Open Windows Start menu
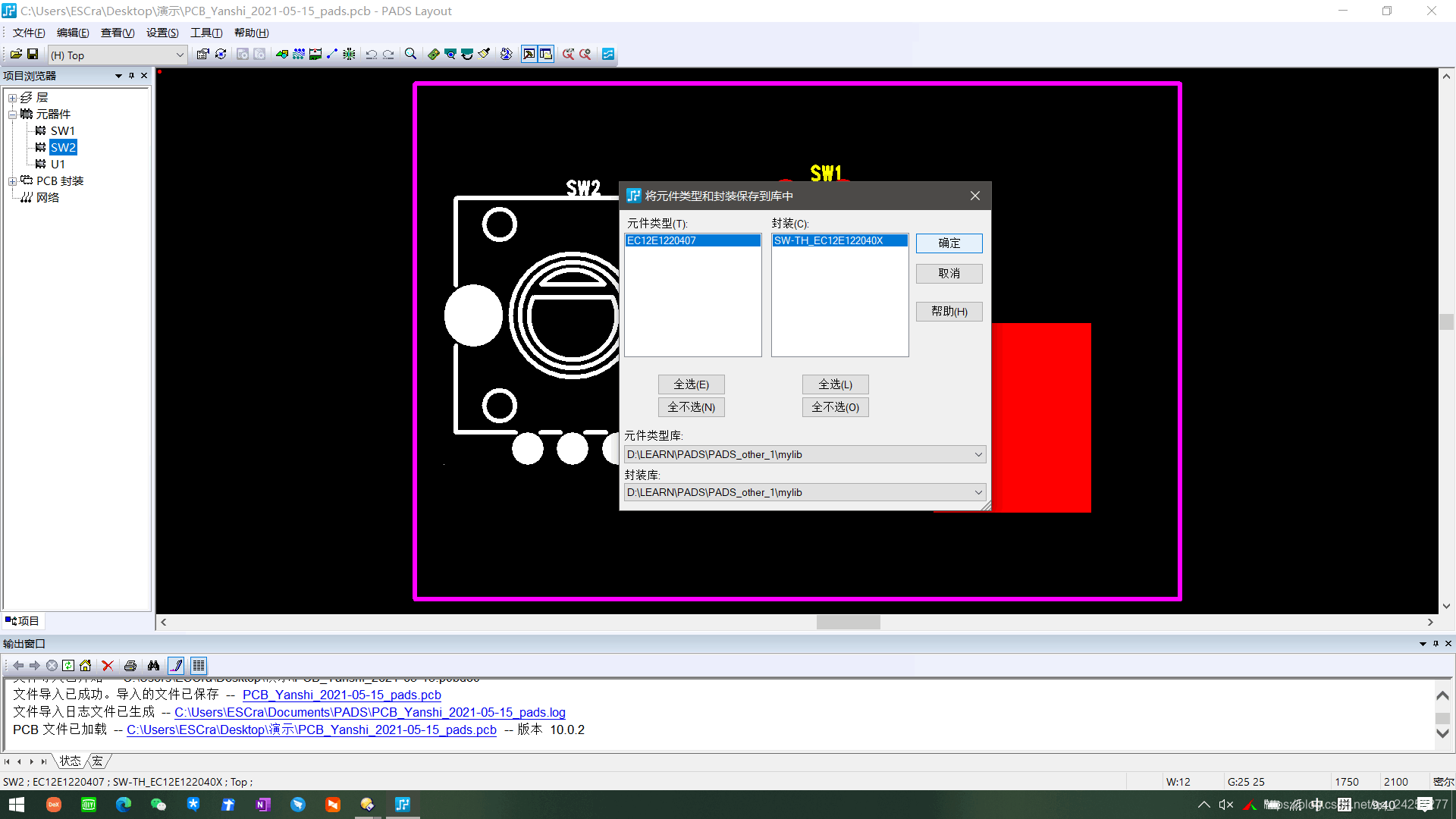This screenshot has width=1456, height=819. (17, 805)
